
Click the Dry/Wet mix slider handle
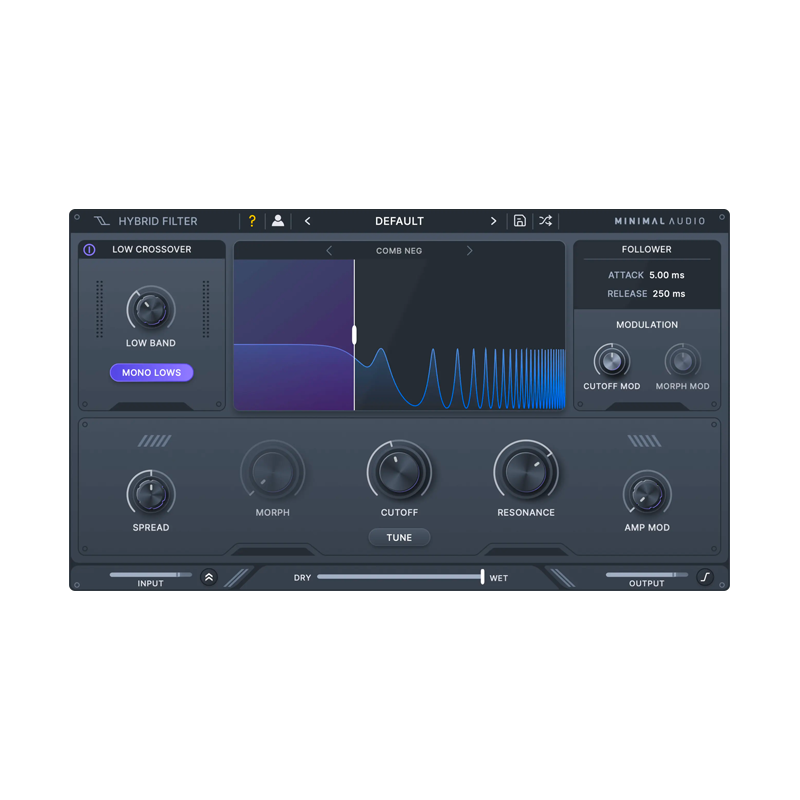point(482,577)
